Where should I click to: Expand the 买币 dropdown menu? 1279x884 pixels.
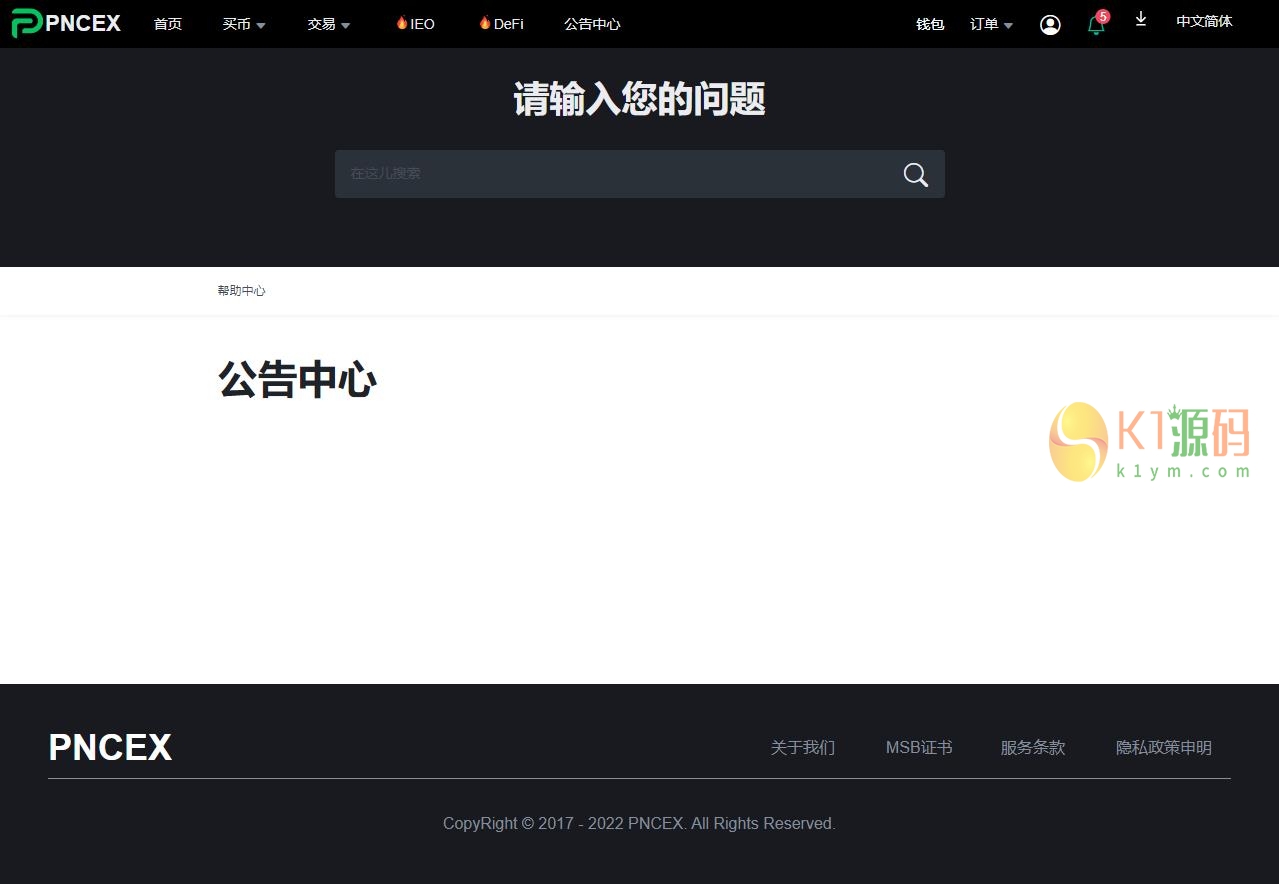[244, 24]
